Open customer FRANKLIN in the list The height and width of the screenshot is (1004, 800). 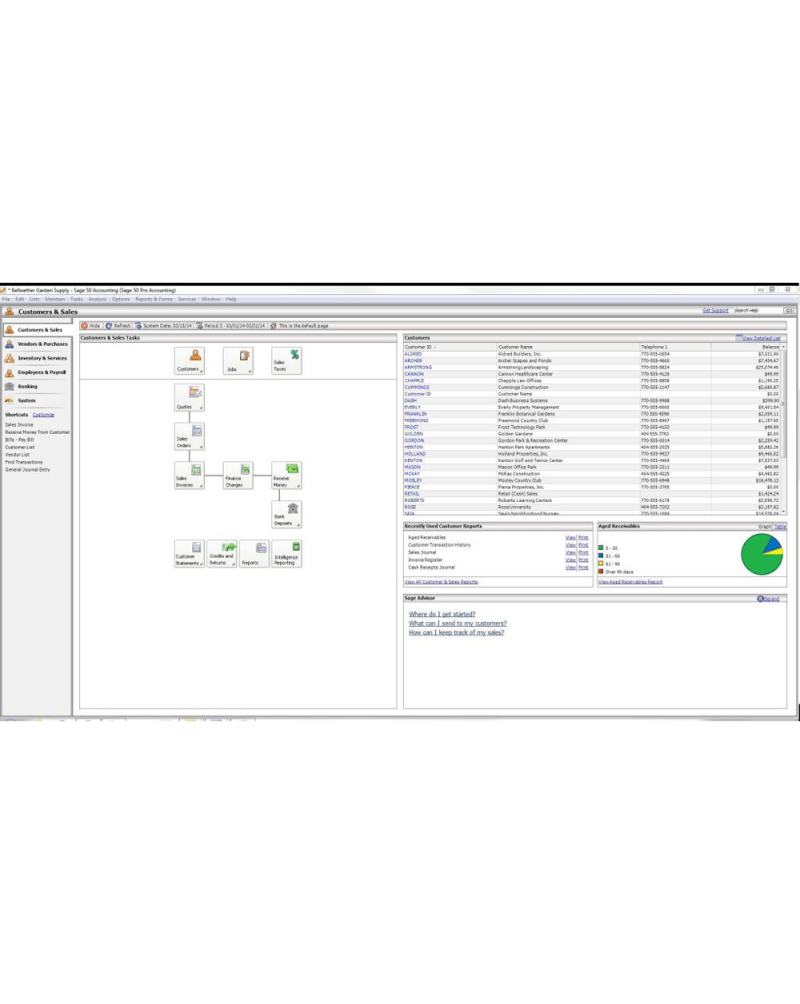416,414
